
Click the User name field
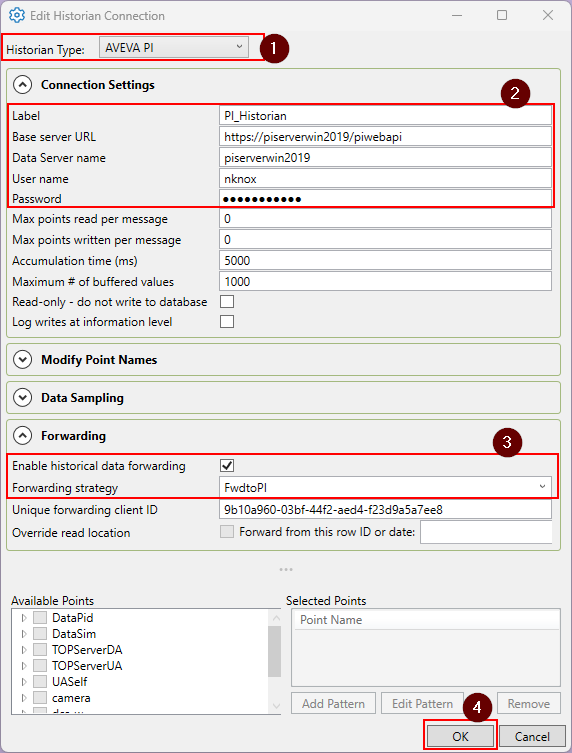[385, 179]
